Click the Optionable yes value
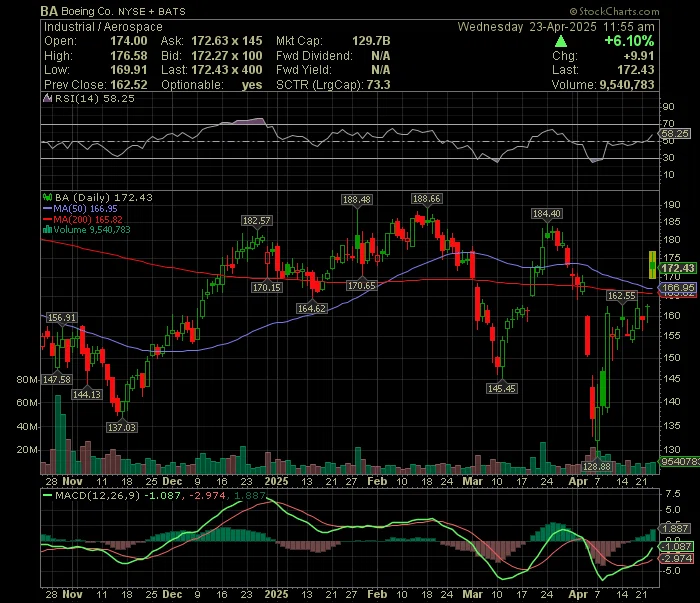700x603 pixels. (x=252, y=85)
